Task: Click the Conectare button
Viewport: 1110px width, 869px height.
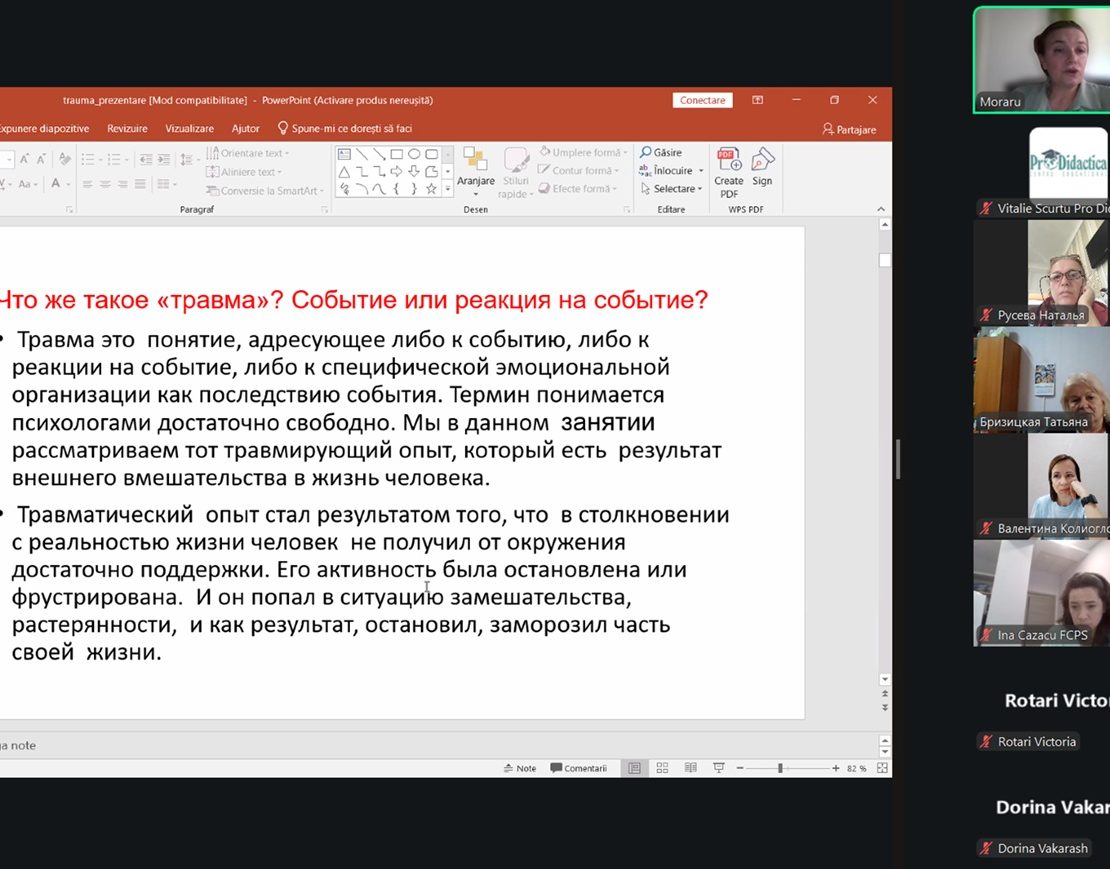Action: click(702, 100)
